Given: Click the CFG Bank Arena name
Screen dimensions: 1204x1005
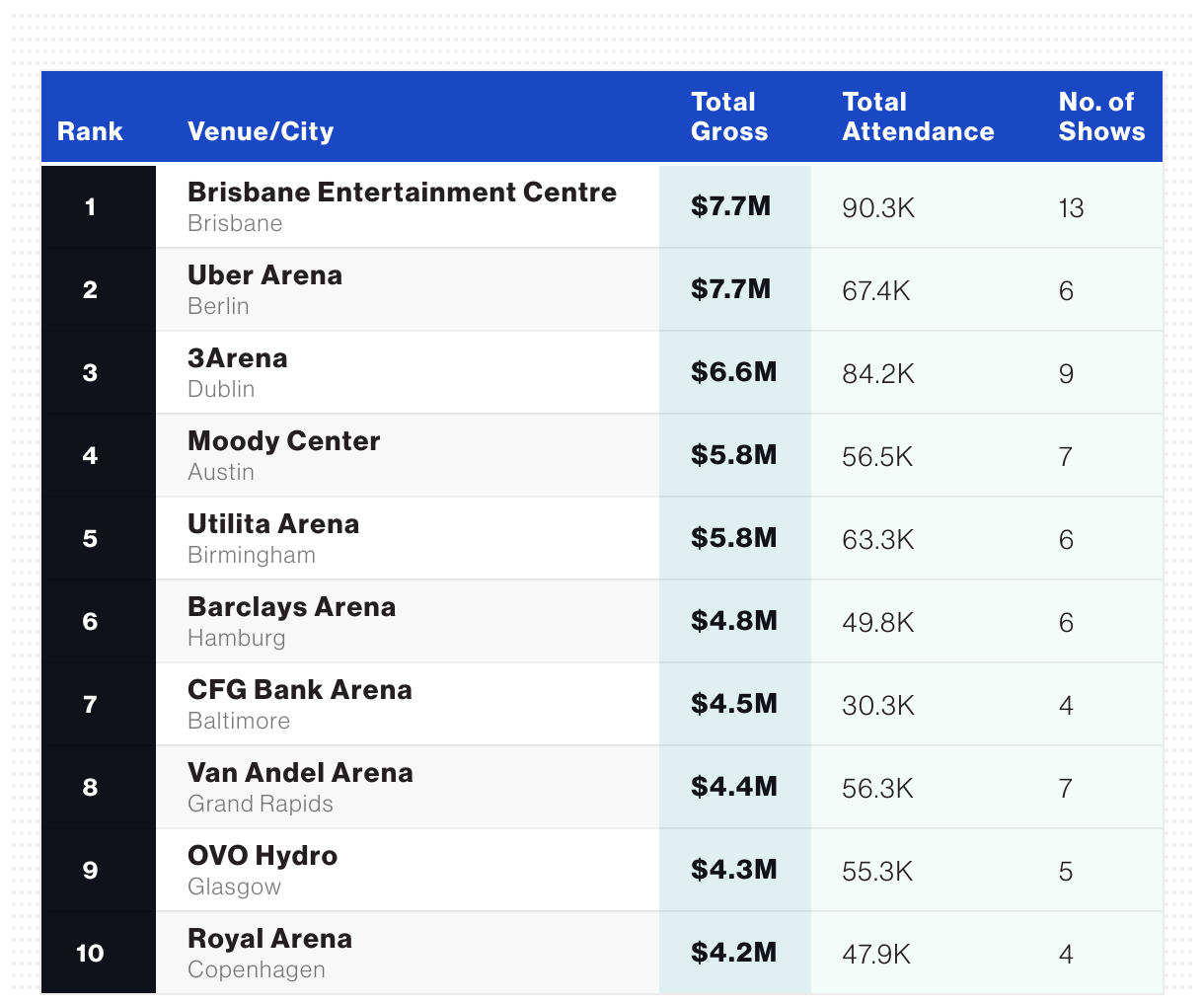Looking at the screenshot, I should pyautogui.click(x=300, y=689).
